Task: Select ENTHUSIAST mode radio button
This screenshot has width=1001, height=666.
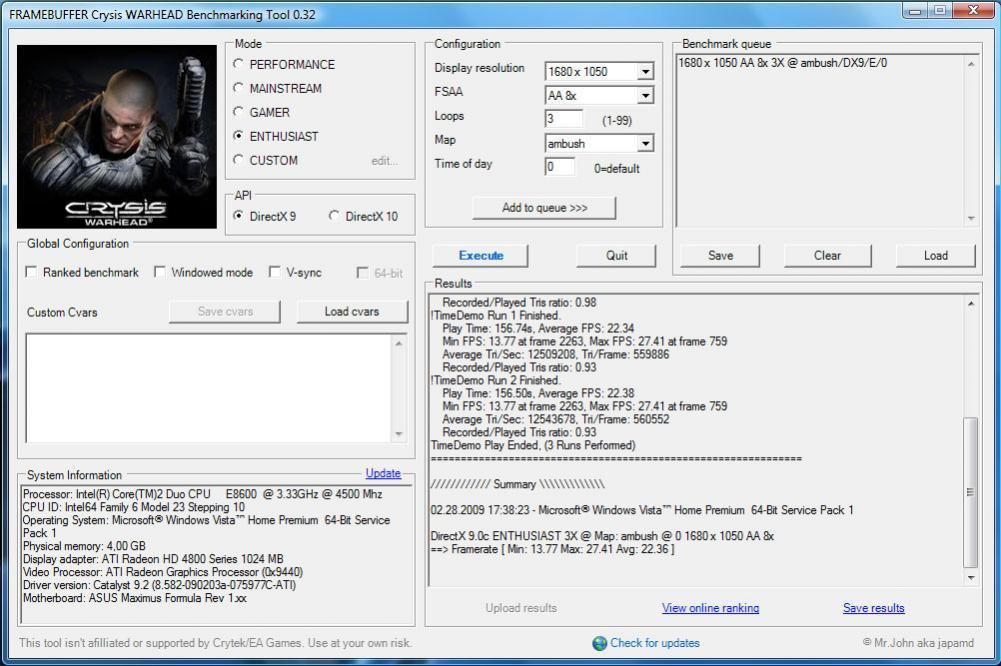Action: tap(239, 135)
